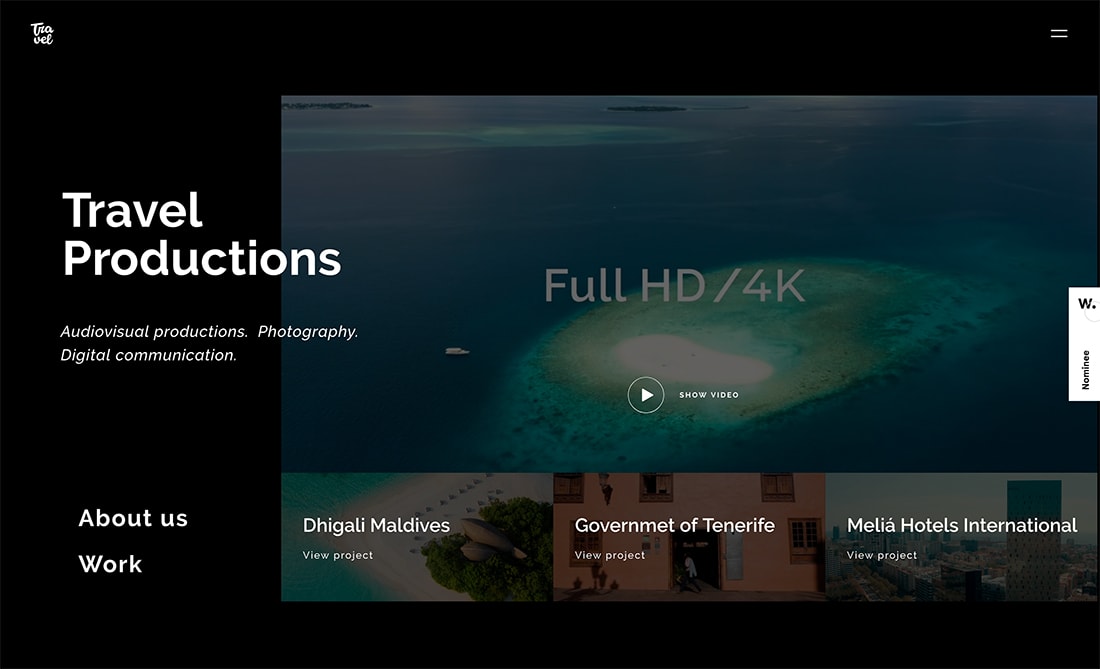Click View project under Governmet of Tenerife
The height and width of the screenshot is (669, 1100).
point(610,555)
